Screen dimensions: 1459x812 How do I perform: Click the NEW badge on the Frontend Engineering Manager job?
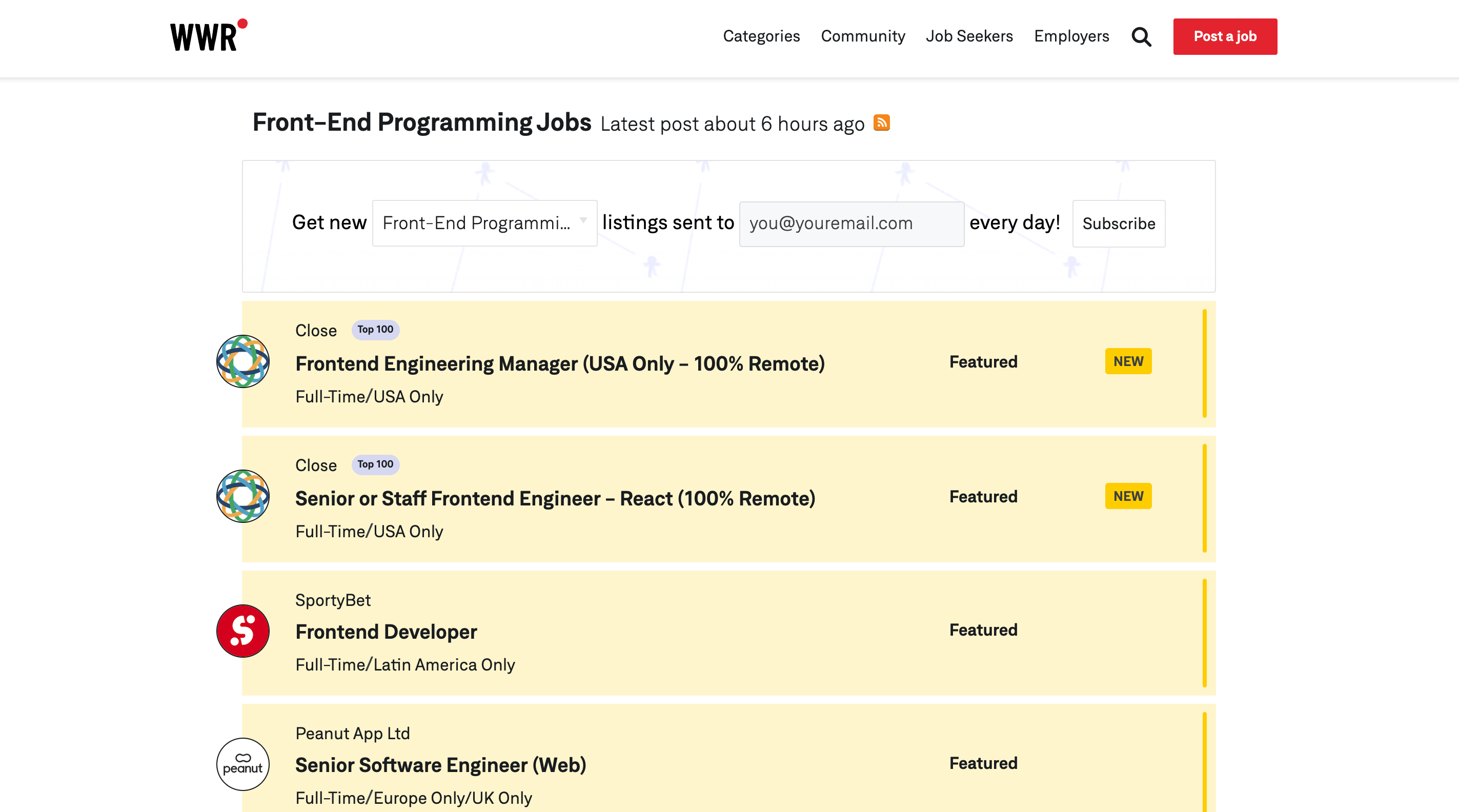(1128, 361)
